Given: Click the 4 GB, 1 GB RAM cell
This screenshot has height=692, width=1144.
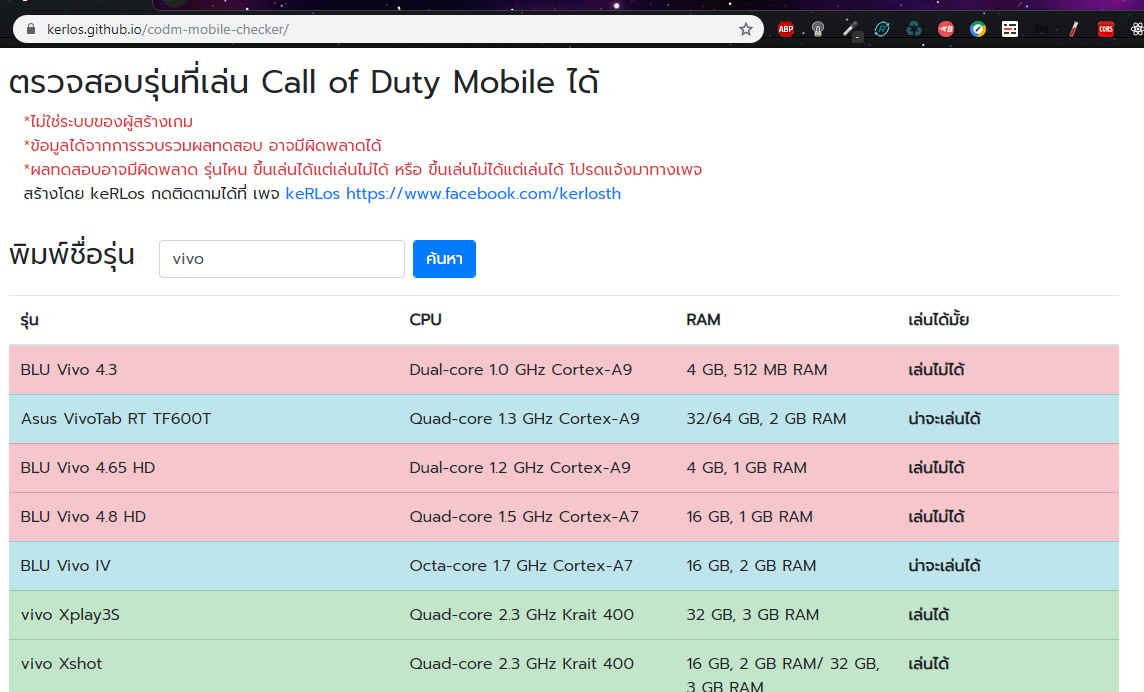Looking at the screenshot, I should coord(746,467).
